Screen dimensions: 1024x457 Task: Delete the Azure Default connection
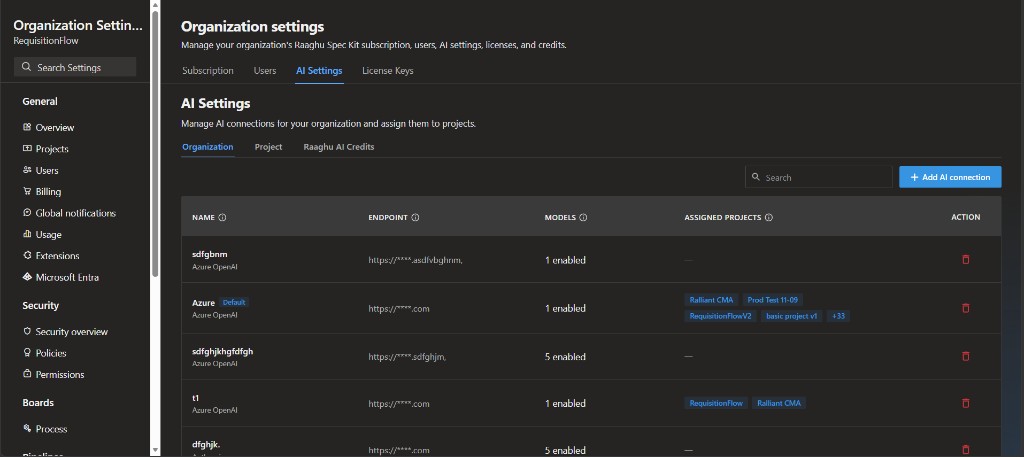(966, 308)
